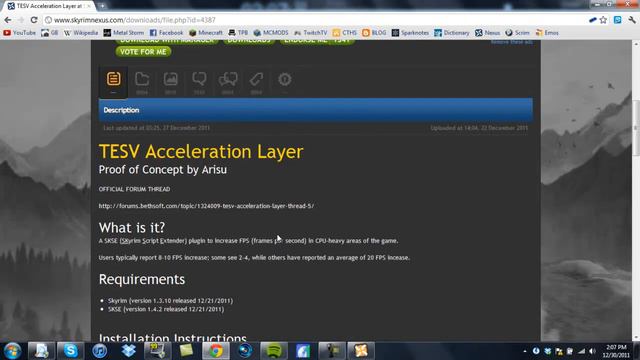Open the YouTube bookmark

pos(19,33)
